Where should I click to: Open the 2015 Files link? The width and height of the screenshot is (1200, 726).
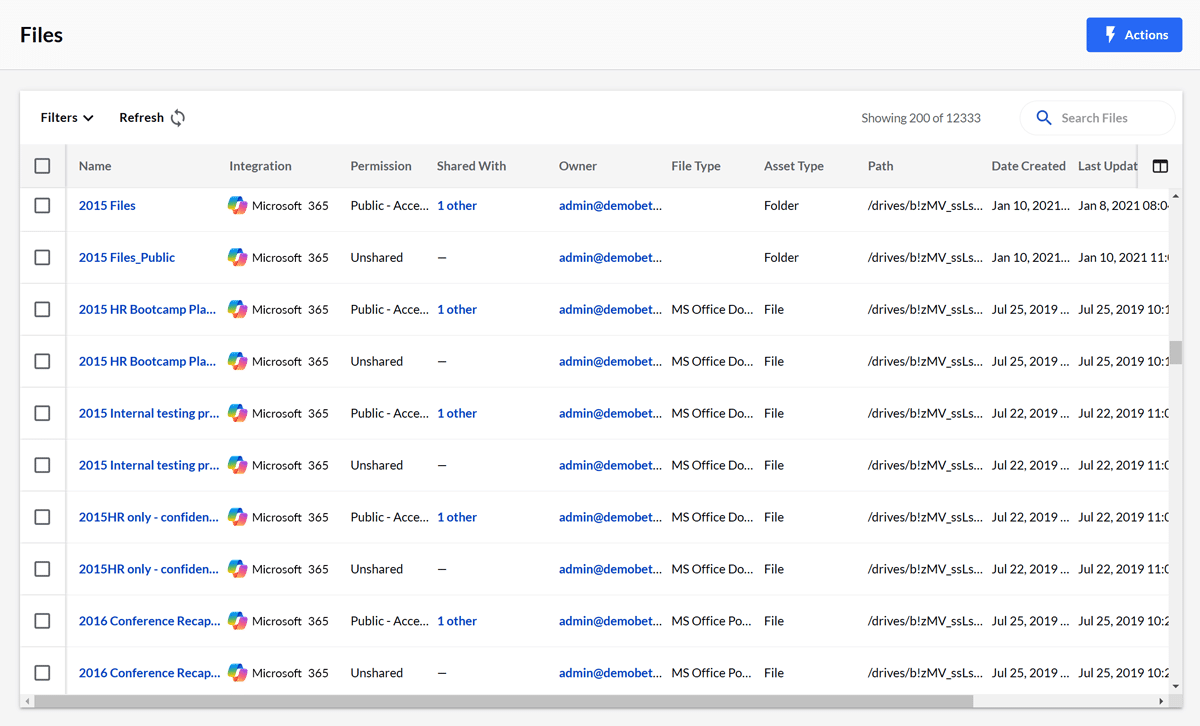point(107,205)
